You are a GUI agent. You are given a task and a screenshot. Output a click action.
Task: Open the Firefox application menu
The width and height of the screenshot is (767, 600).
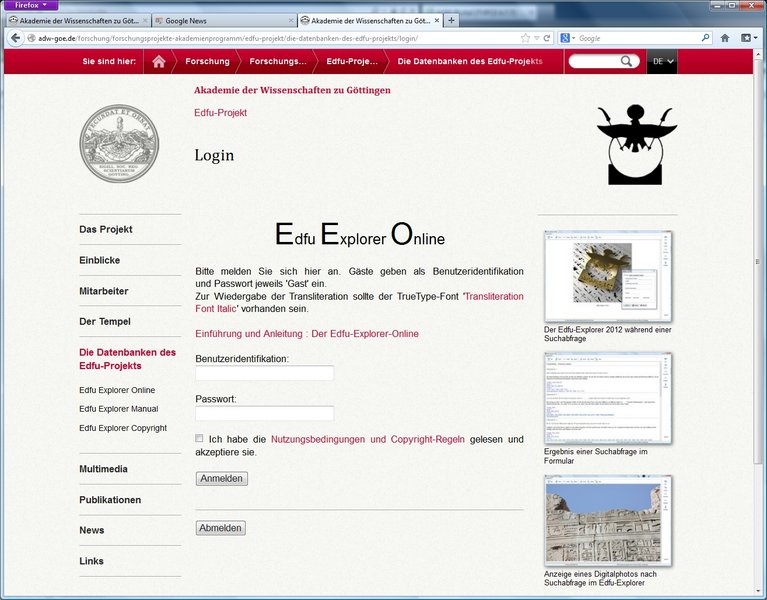[30, 5]
